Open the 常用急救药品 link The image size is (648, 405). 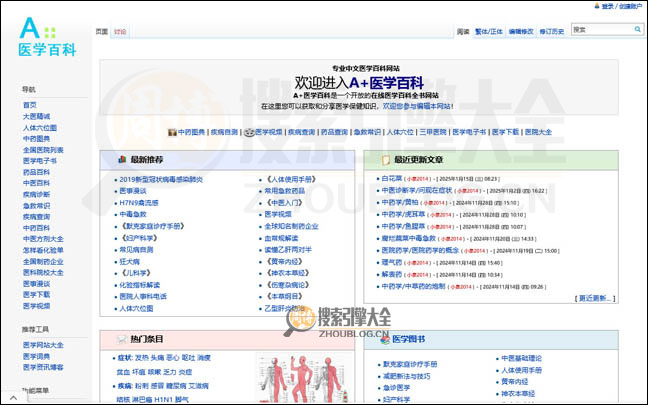[285, 191]
